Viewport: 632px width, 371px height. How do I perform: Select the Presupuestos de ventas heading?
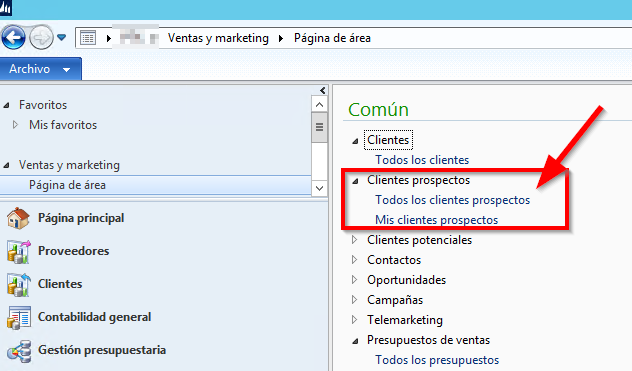point(428,340)
